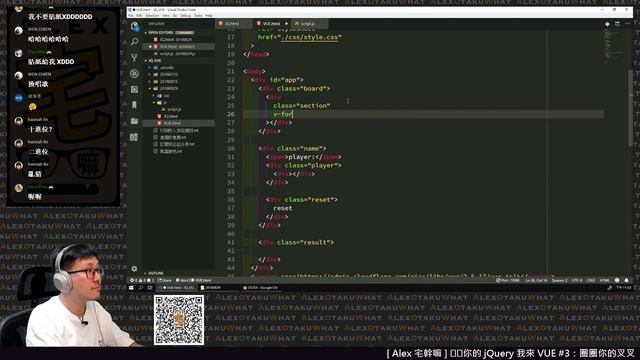640x360 pixels.
Task: Switch to the VUE.html editor tab
Action: [x=272, y=24]
